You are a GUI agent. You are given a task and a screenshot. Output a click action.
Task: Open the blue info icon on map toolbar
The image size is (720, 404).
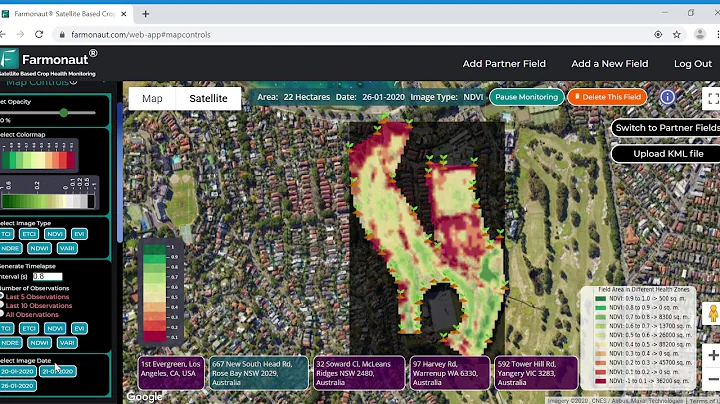(x=667, y=97)
